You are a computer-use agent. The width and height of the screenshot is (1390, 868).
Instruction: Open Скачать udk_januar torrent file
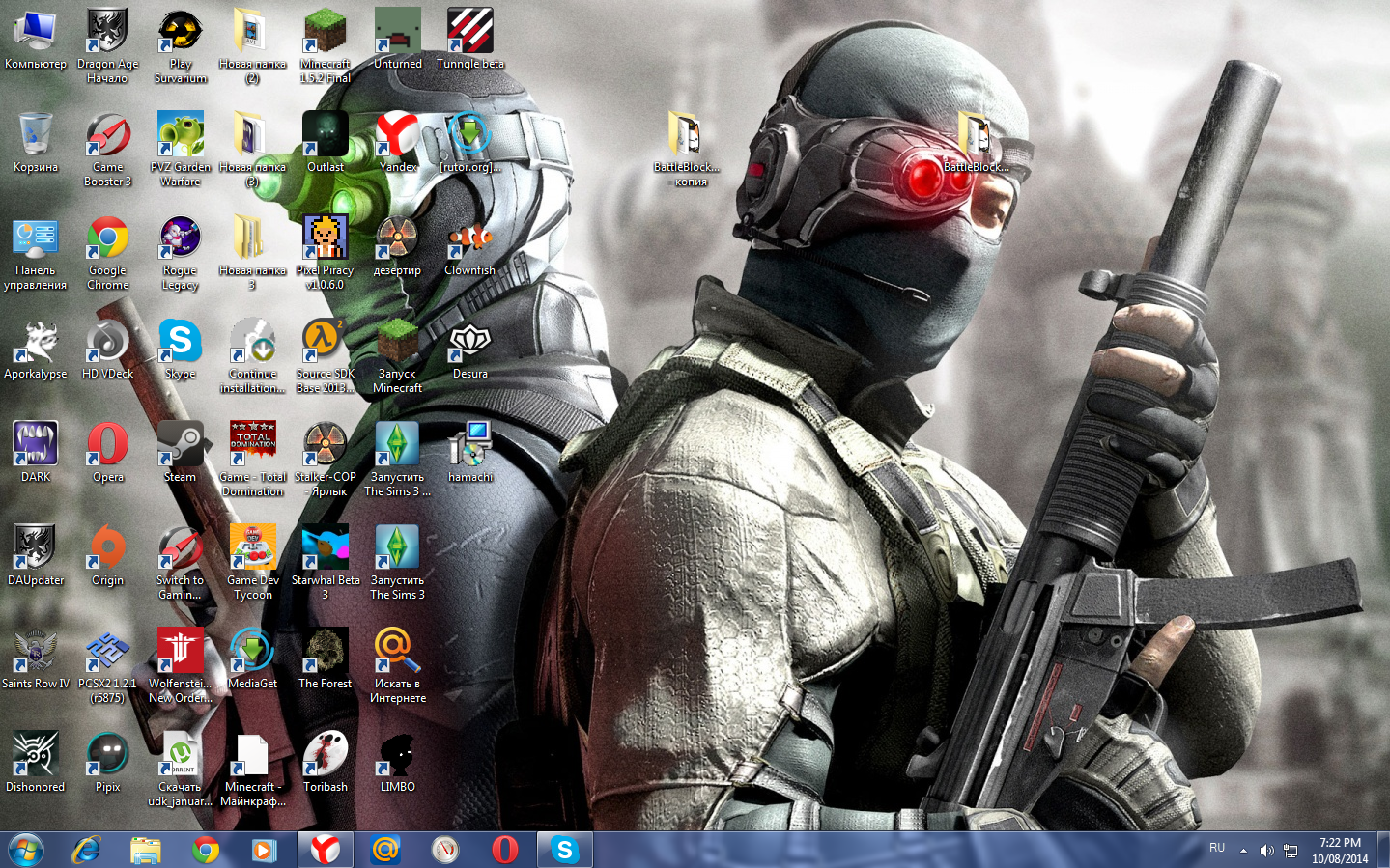tap(180, 769)
